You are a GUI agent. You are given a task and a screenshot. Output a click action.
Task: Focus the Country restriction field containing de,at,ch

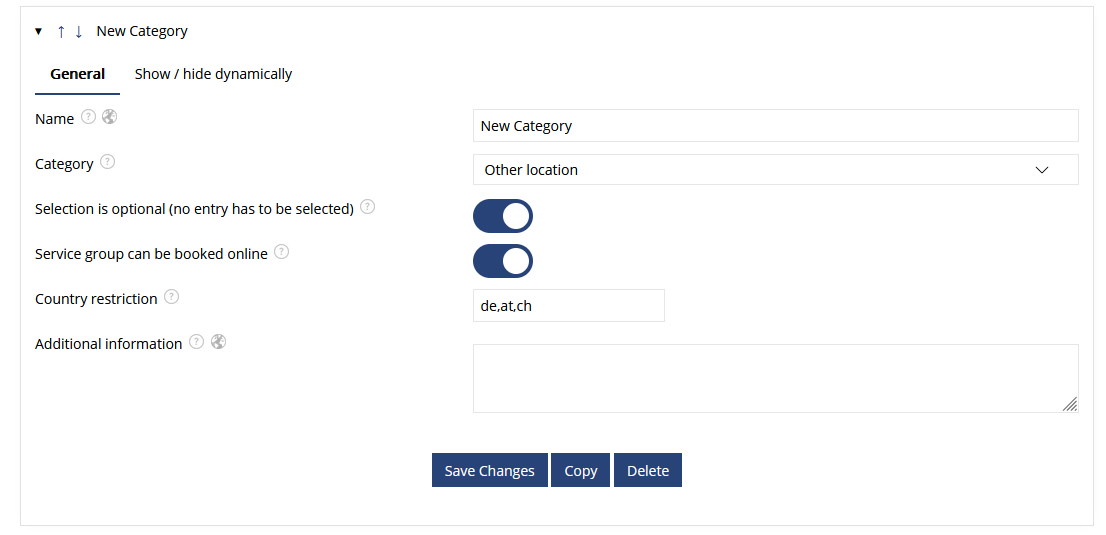coord(569,306)
